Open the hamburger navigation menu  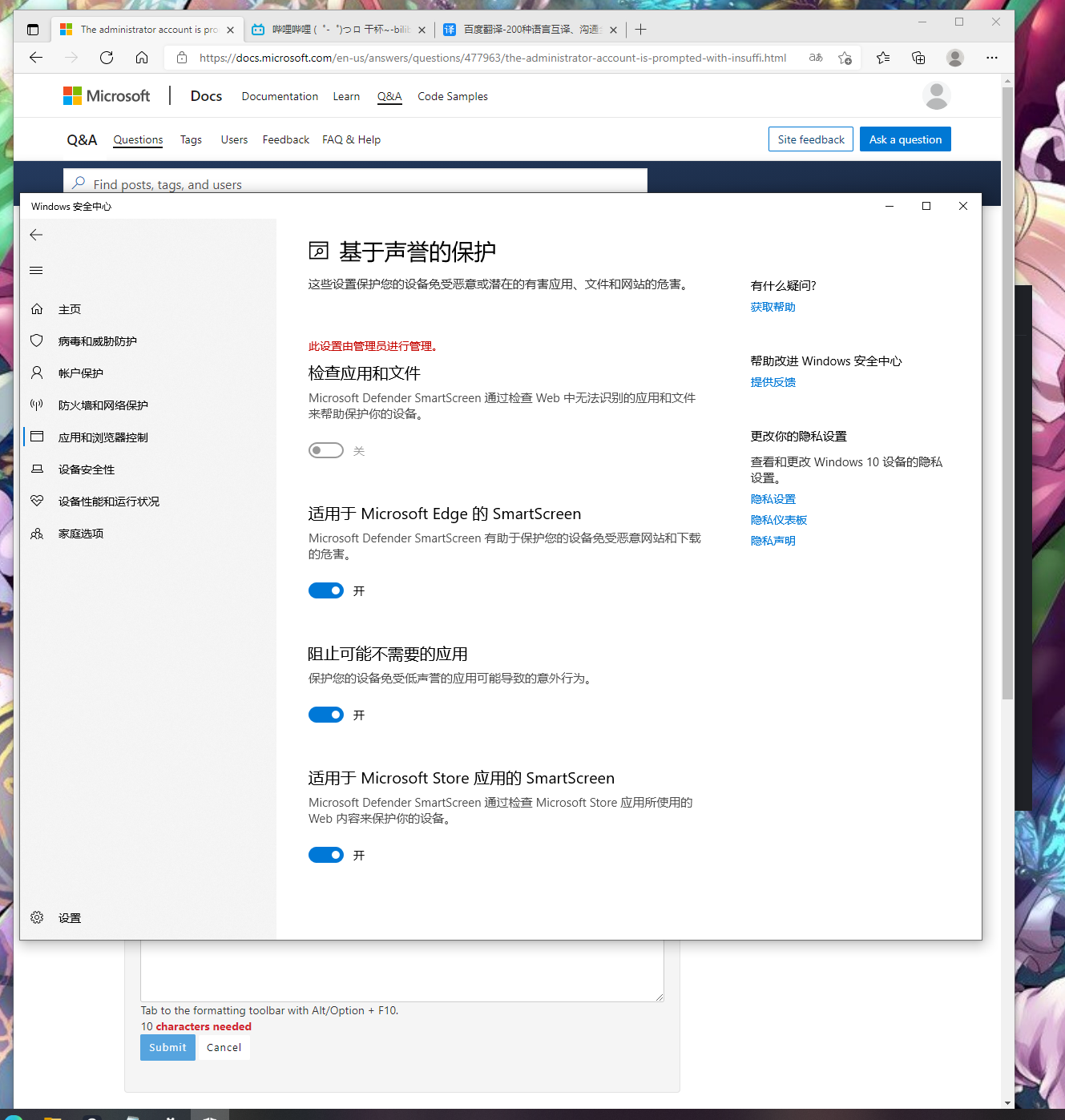(x=36, y=270)
